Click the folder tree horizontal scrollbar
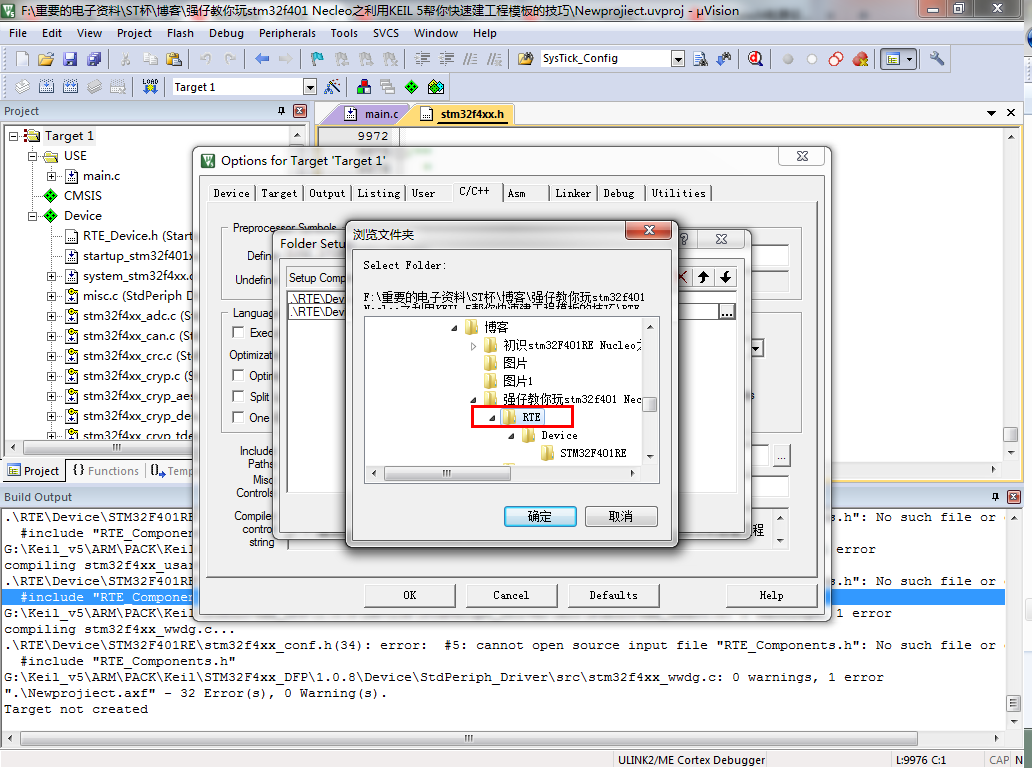This screenshot has width=1032, height=768. 505,473
